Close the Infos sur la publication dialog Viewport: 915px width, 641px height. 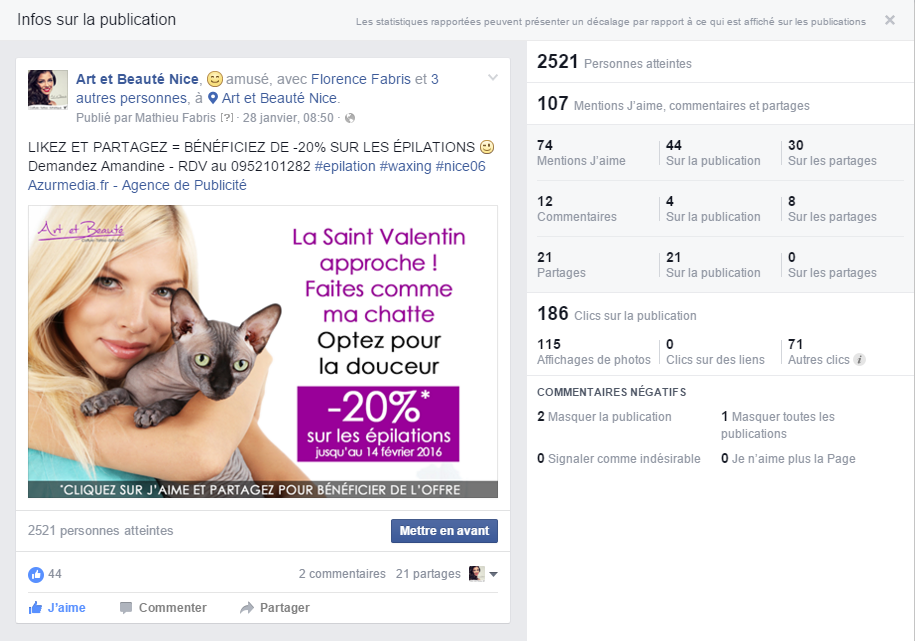890,20
